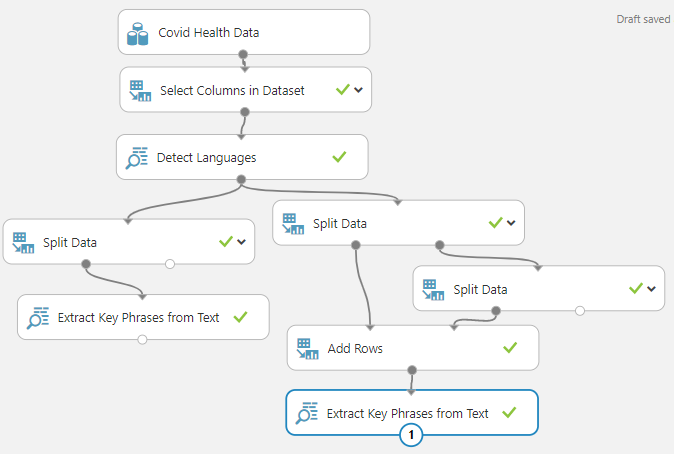Click the Detect Languages module icon
This screenshot has width=674, height=454.
134,158
